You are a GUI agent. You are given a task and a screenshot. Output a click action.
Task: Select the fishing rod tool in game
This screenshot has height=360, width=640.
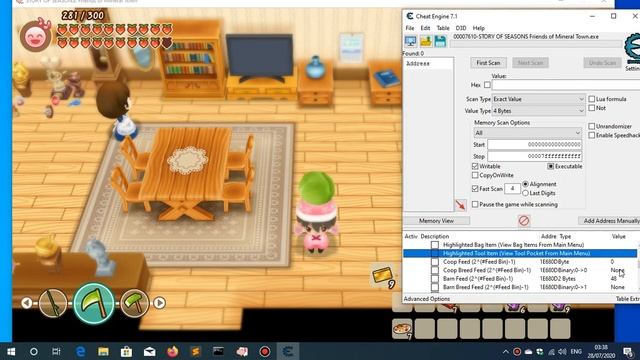[x=53, y=303]
